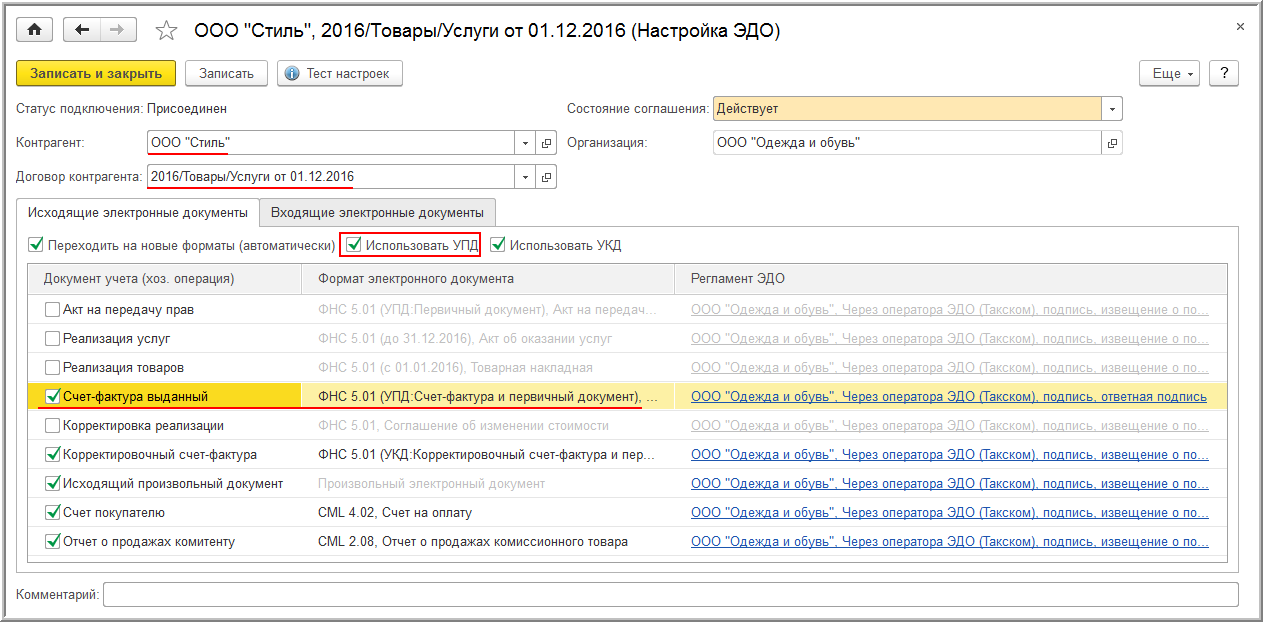Viewport: 1263px width, 622px height.
Task: Switch to Входящие электронные документы tab
Action: [378, 212]
